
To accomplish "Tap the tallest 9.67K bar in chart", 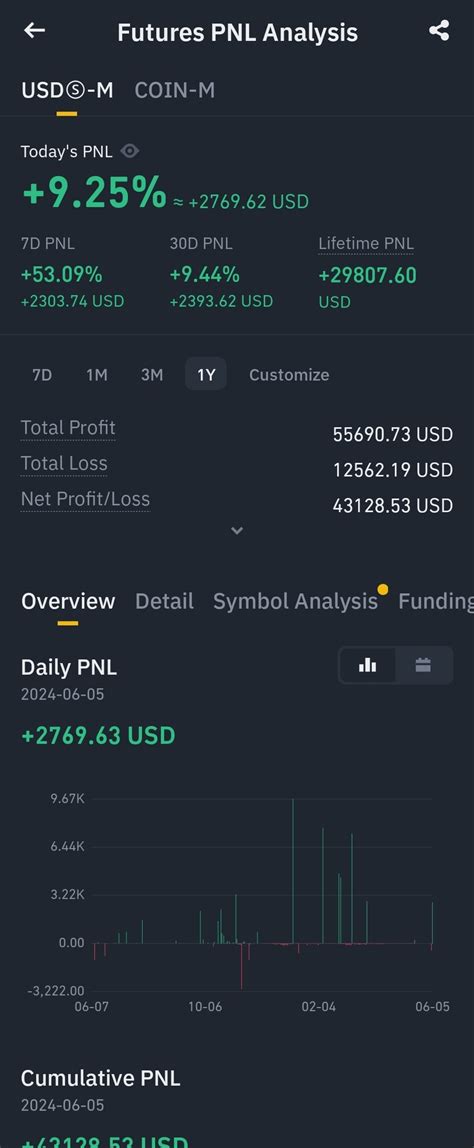I will [x=293, y=871].
